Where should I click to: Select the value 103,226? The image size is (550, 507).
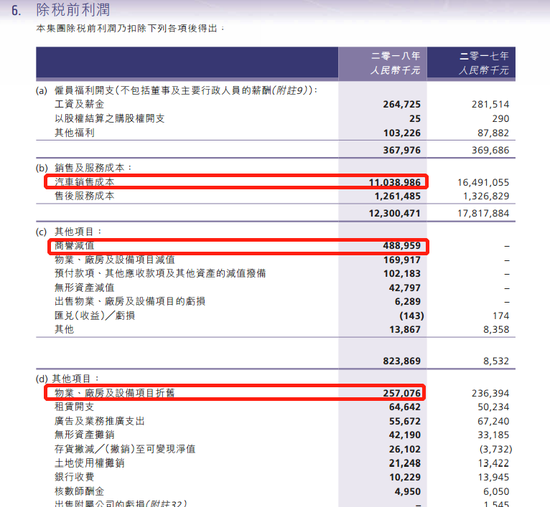click(402, 133)
